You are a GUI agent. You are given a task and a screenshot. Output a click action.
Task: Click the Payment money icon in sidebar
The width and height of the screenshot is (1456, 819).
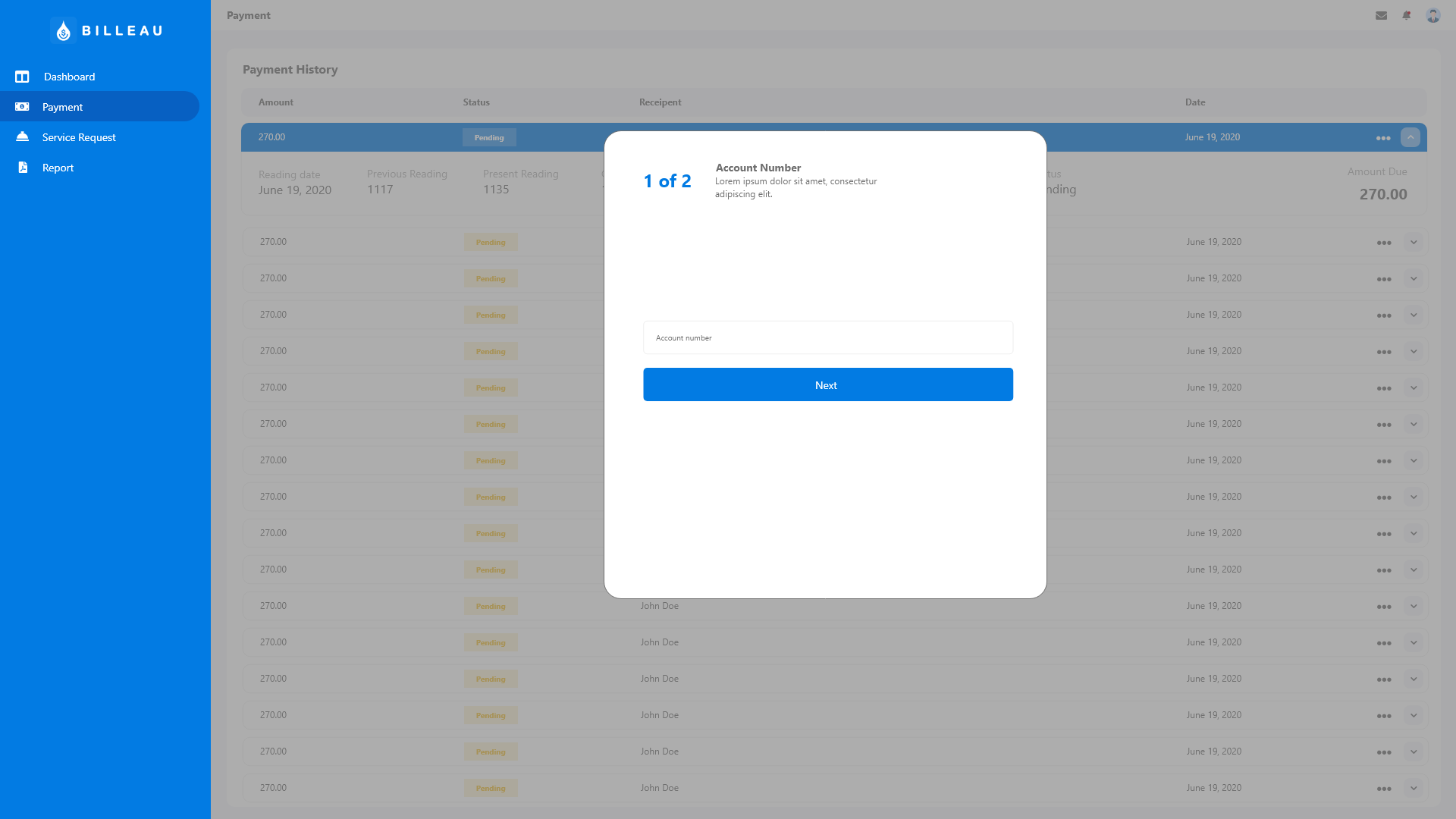click(22, 107)
